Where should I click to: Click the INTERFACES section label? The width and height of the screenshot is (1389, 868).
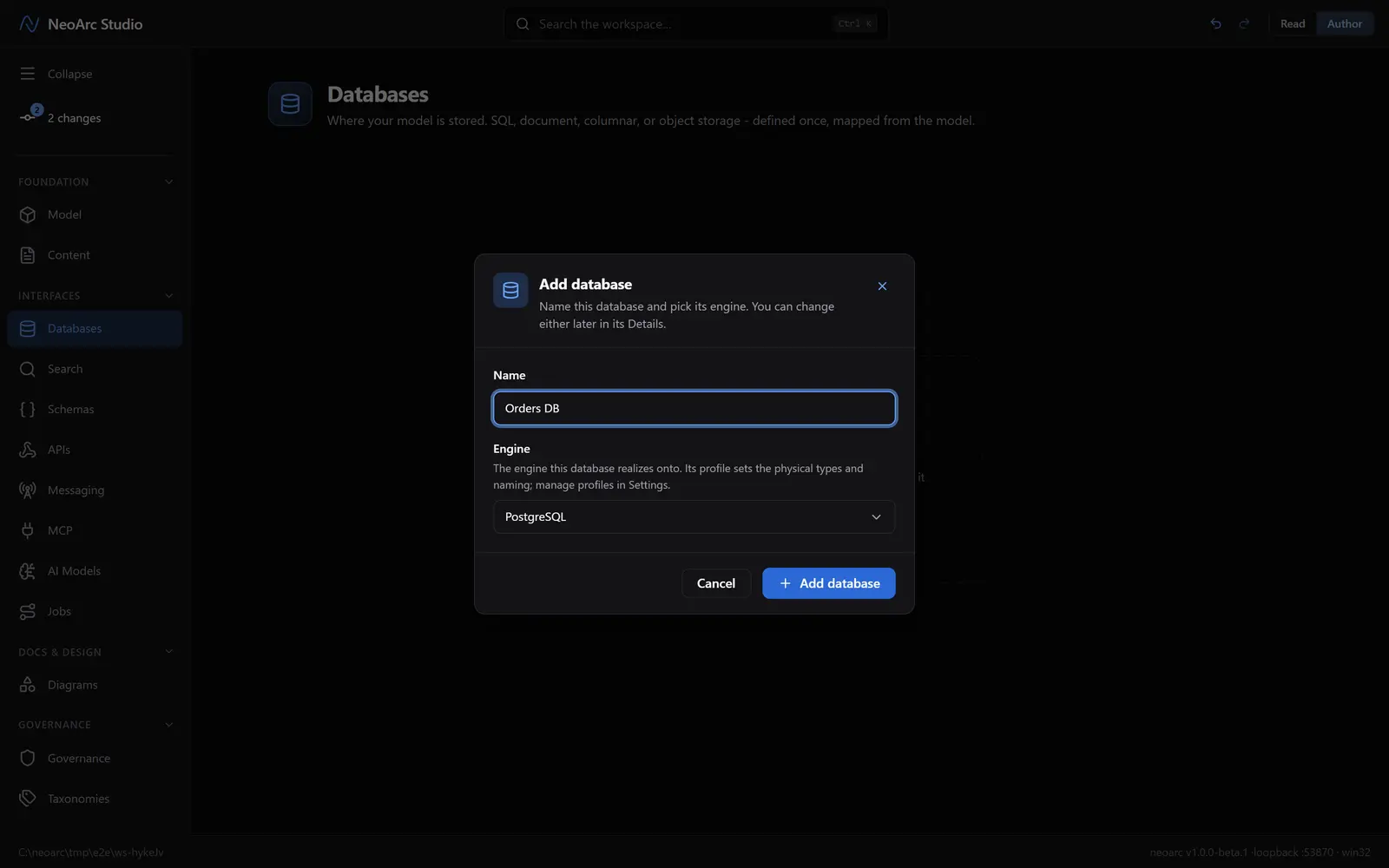click(x=49, y=296)
